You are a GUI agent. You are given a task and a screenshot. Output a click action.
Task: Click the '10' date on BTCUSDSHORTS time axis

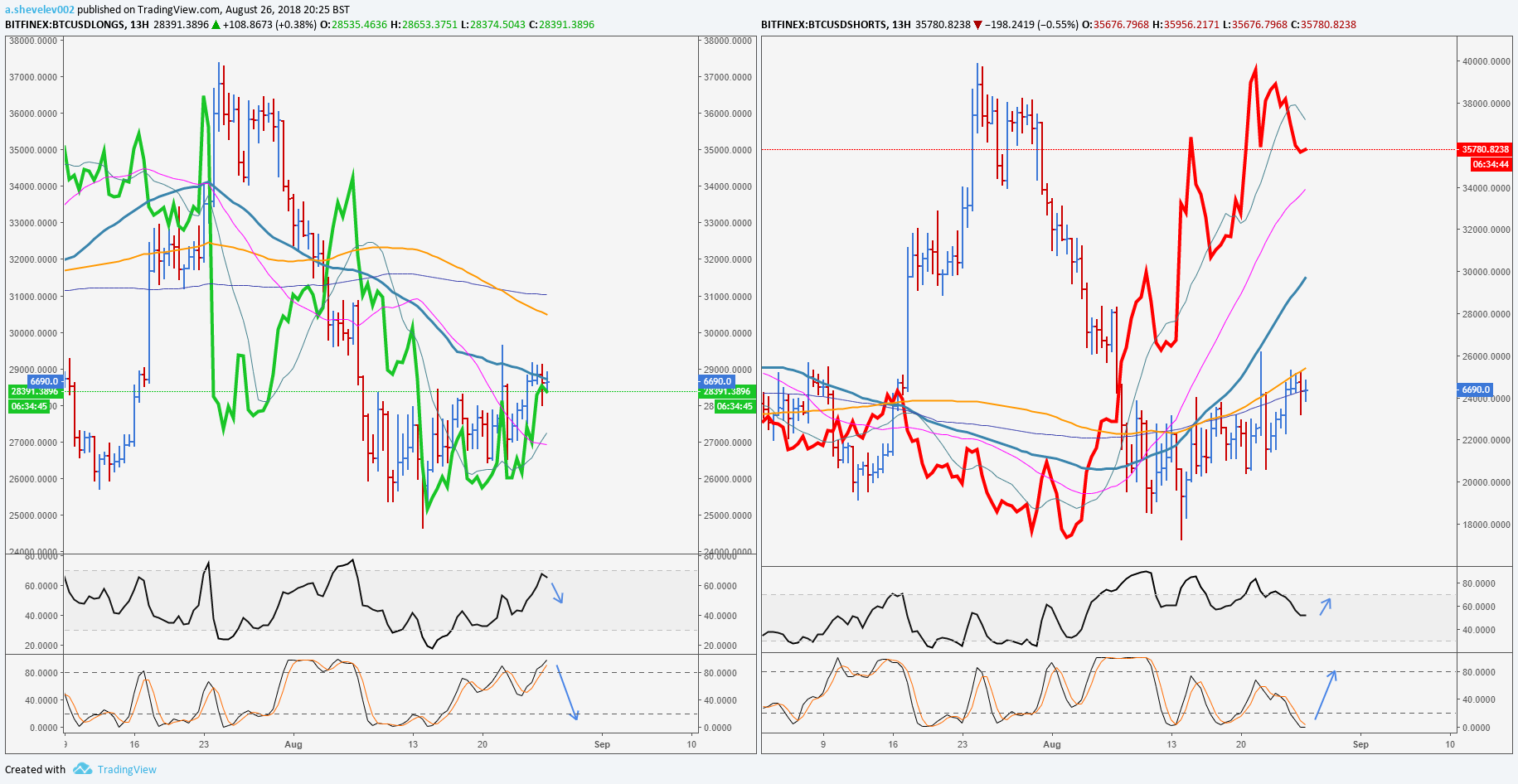click(x=1450, y=744)
